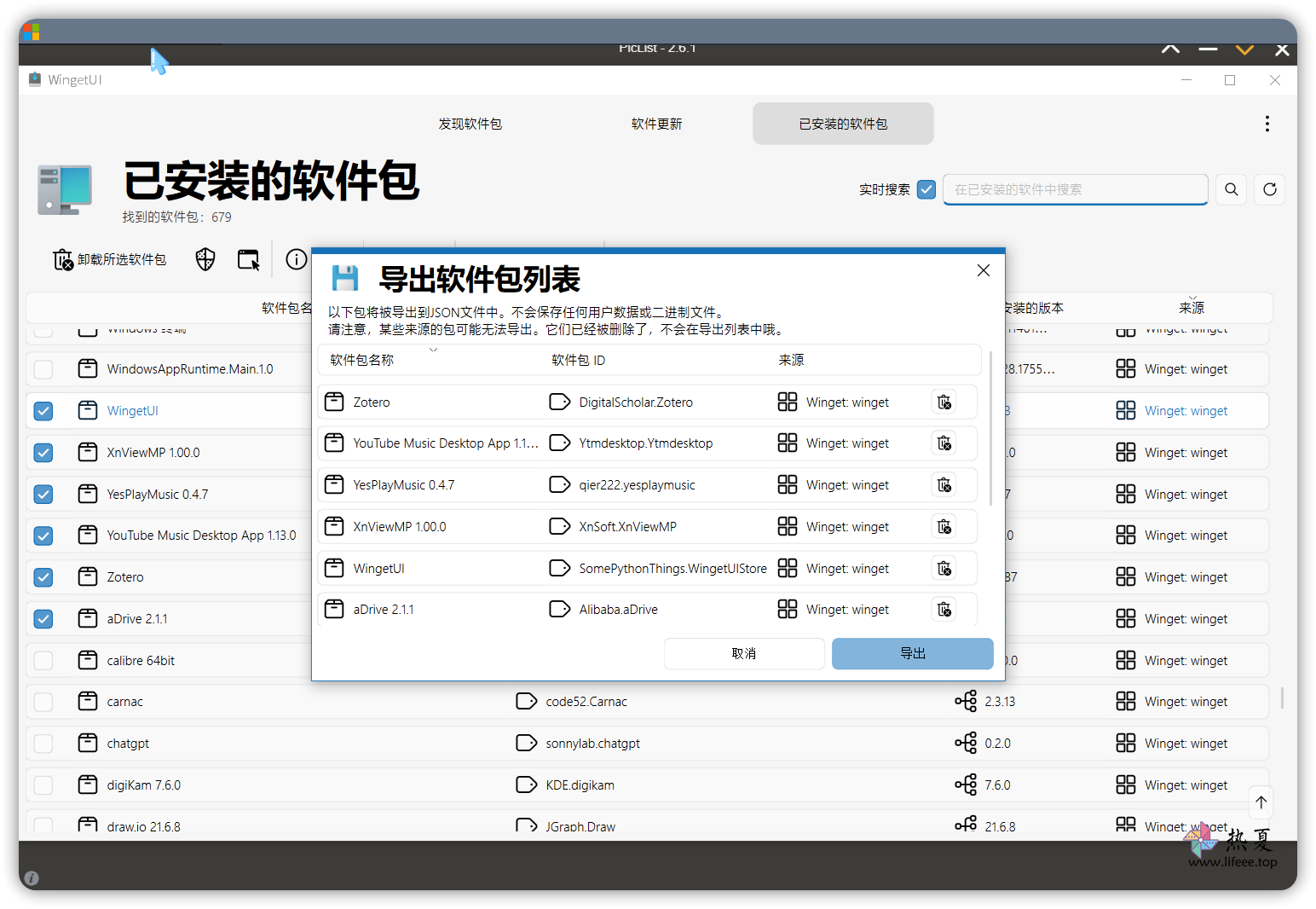Switch to the 软件更新 tab
1316x909 pixels.
(x=656, y=124)
